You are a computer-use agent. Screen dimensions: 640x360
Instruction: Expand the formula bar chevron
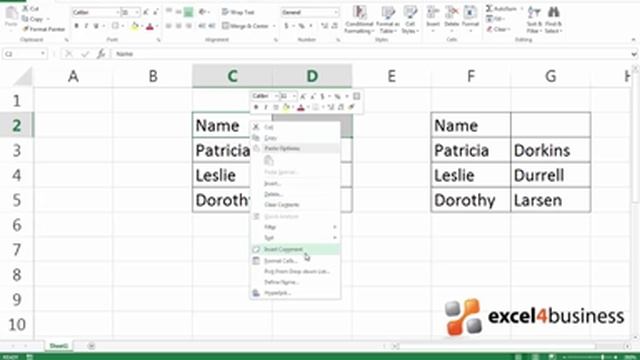point(633,54)
